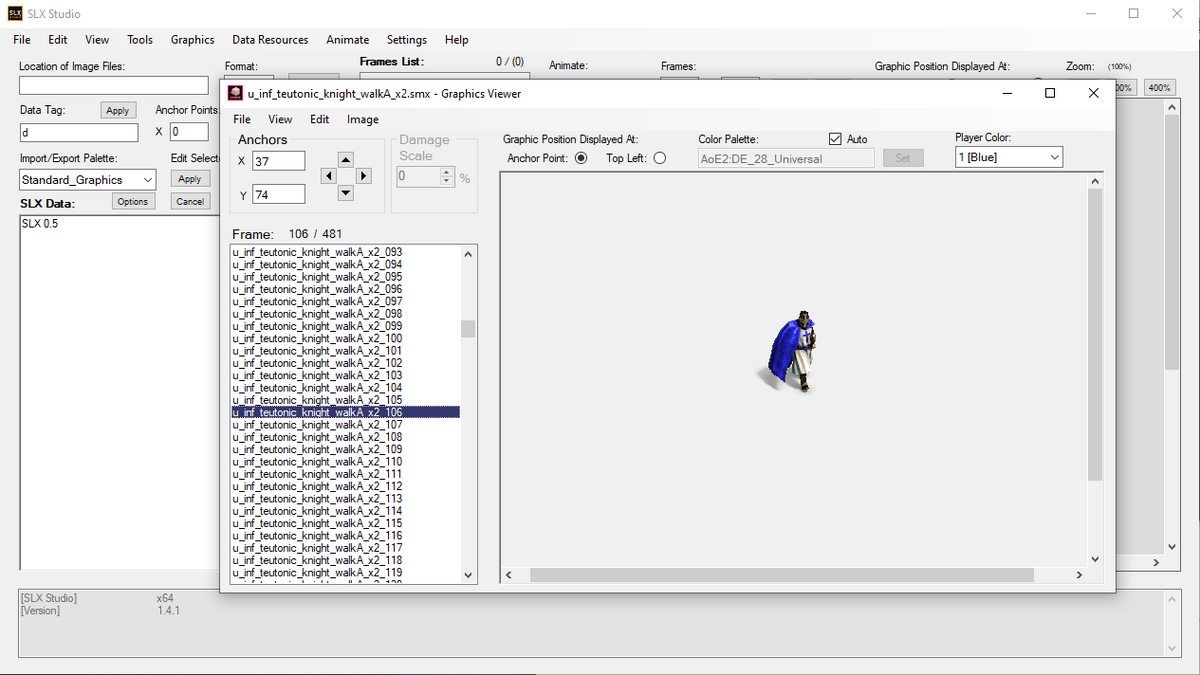
Task: Increase the Damage Scale stepper value
Action: (x=447, y=172)
